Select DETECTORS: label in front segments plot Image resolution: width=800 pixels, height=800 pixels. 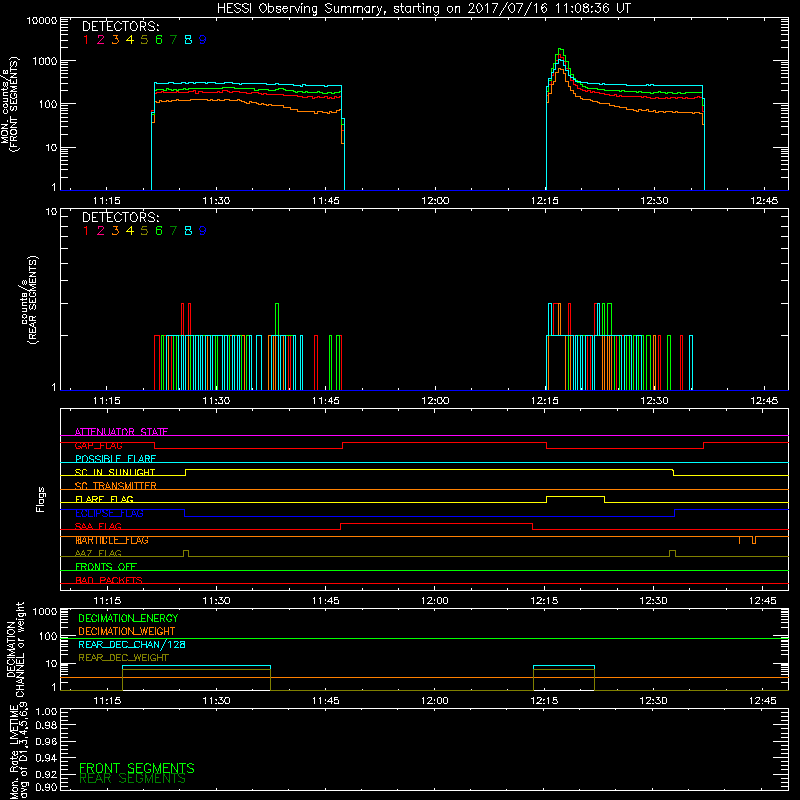[120, 27]
